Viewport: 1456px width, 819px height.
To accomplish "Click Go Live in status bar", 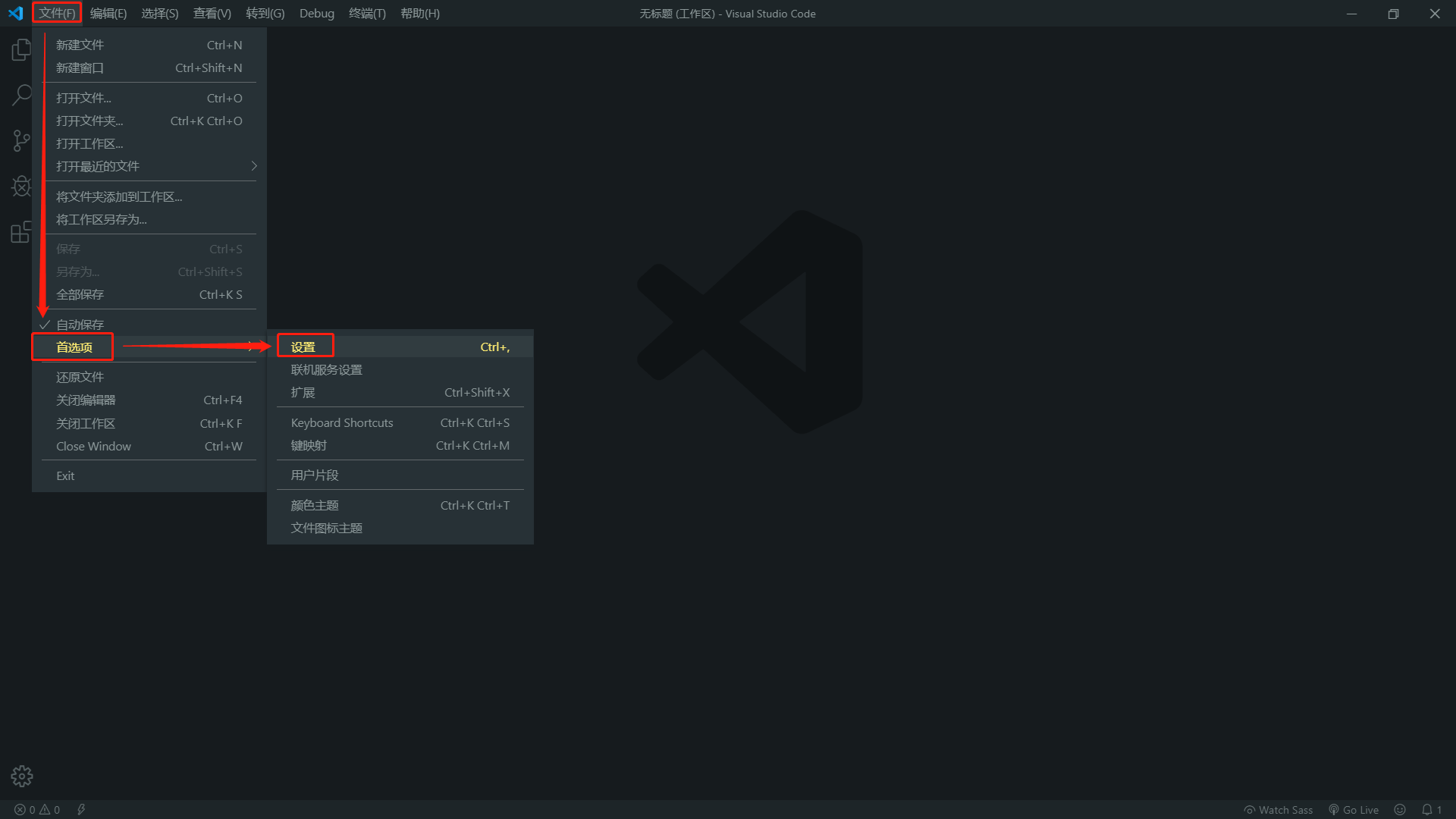I will [x=1354, y=810].
